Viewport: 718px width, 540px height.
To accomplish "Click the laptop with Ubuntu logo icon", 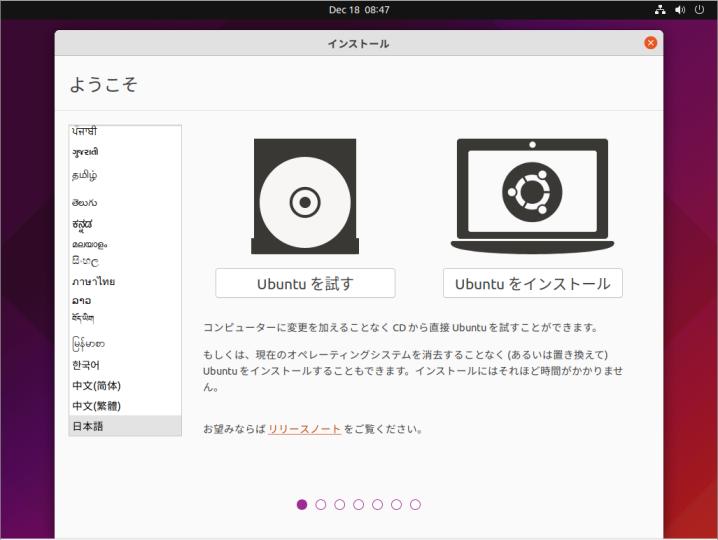I will (x=532, y=196).
